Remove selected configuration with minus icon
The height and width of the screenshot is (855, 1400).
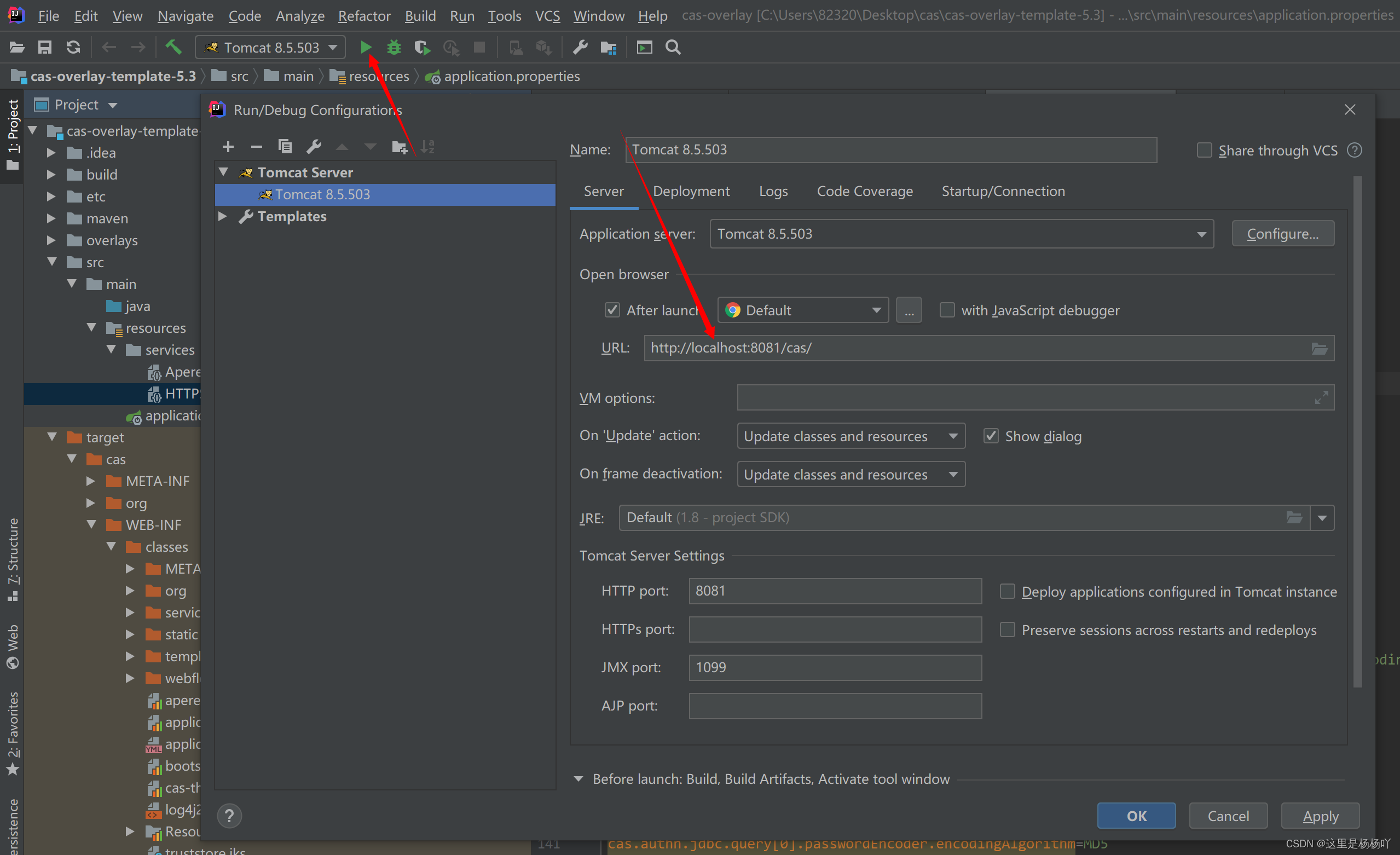[256, 147]
